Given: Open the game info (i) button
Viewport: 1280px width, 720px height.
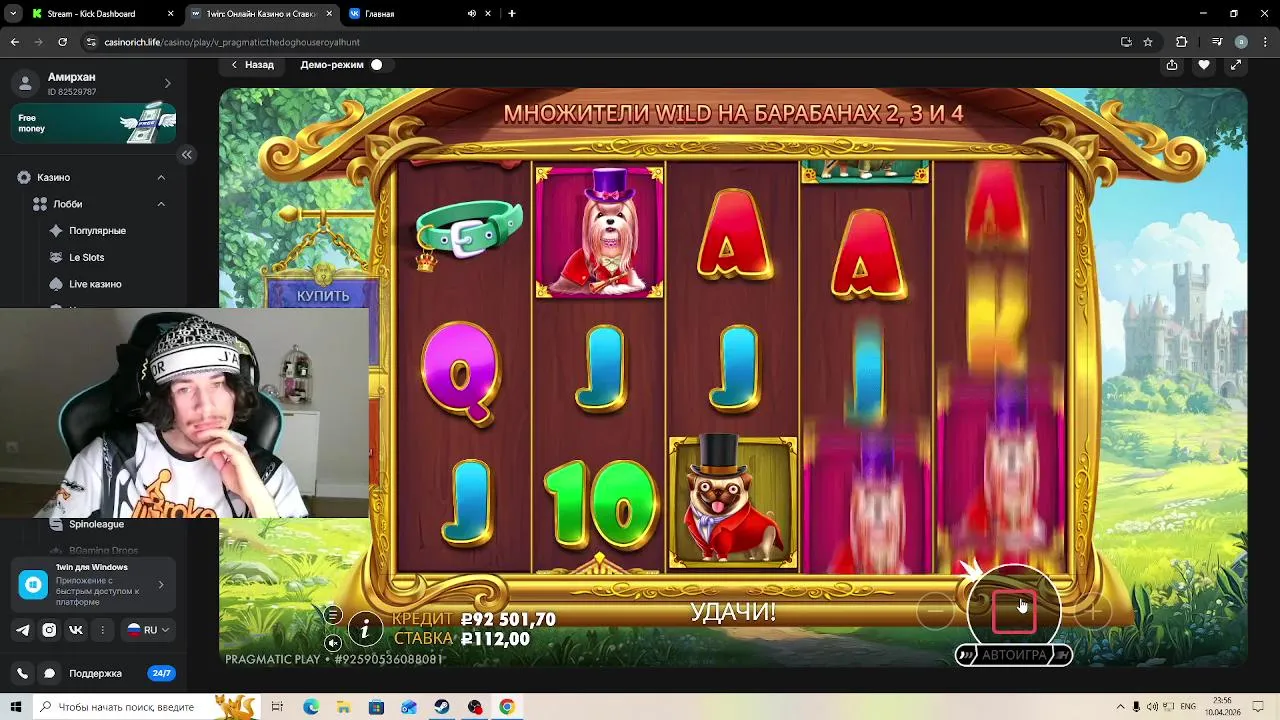Looking at the screenshot, I should (x=365, y=628).
